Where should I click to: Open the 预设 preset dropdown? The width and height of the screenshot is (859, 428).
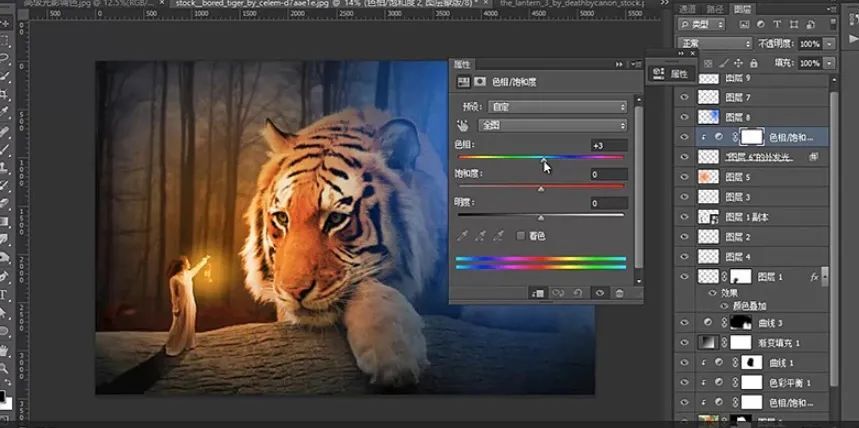(553, 106)
